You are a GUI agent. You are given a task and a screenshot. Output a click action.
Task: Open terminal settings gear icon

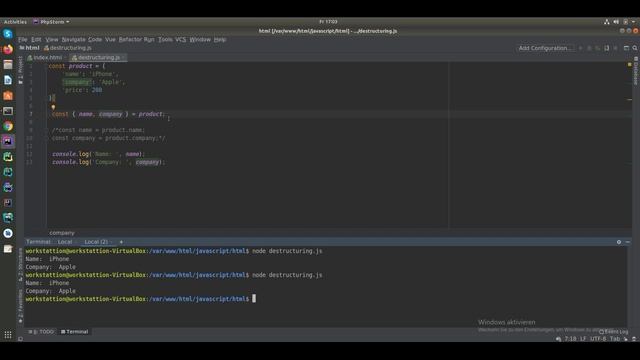click(619, 242)
